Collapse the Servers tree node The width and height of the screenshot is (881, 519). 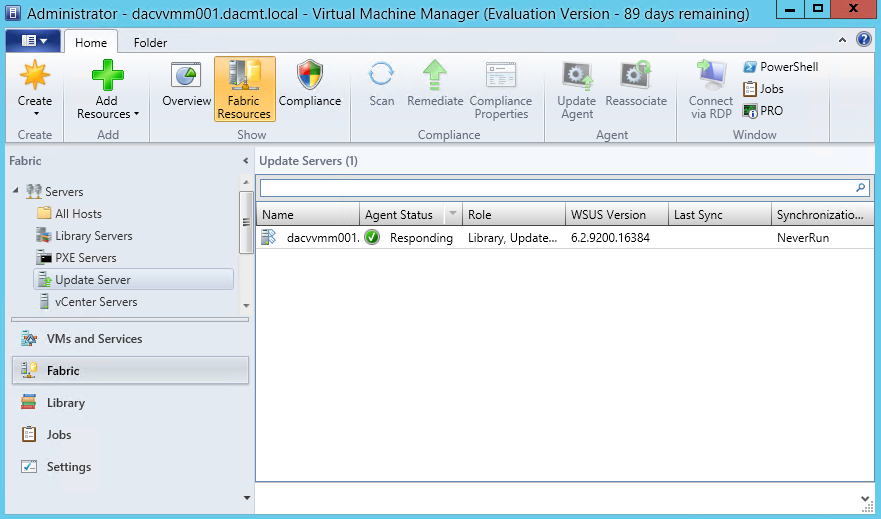(16, 190)
